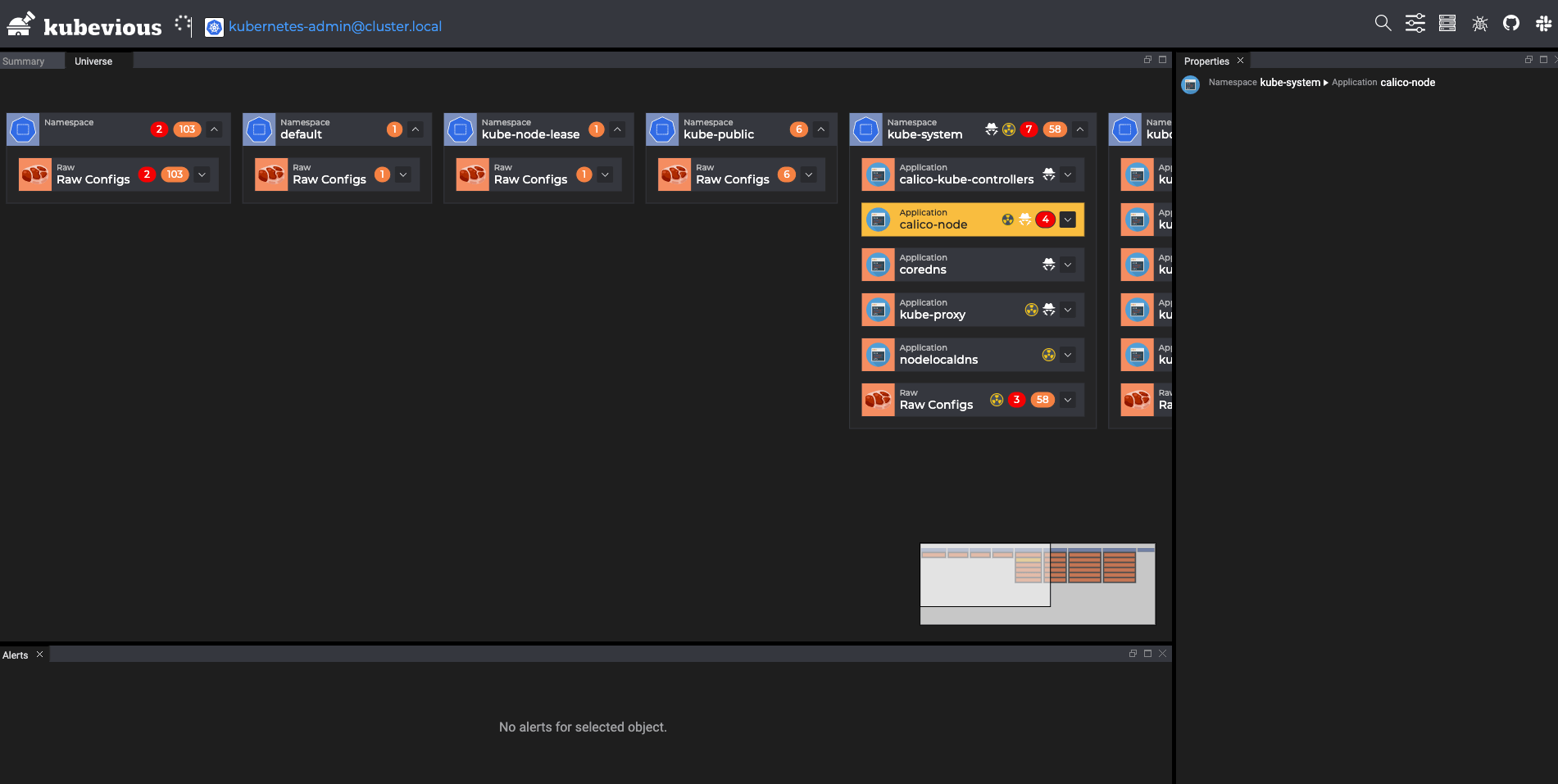Click the Raw Configs icon under kube-public

click(x=675, y=174)
